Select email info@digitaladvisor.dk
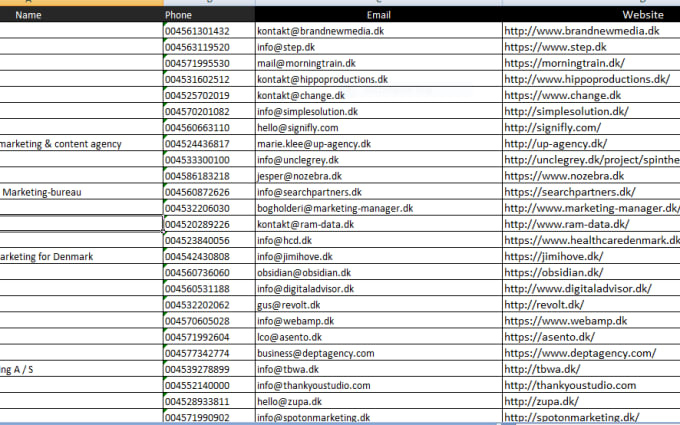Image resolution: width=680 pixels, height=425 pixels. coord(305,289)
